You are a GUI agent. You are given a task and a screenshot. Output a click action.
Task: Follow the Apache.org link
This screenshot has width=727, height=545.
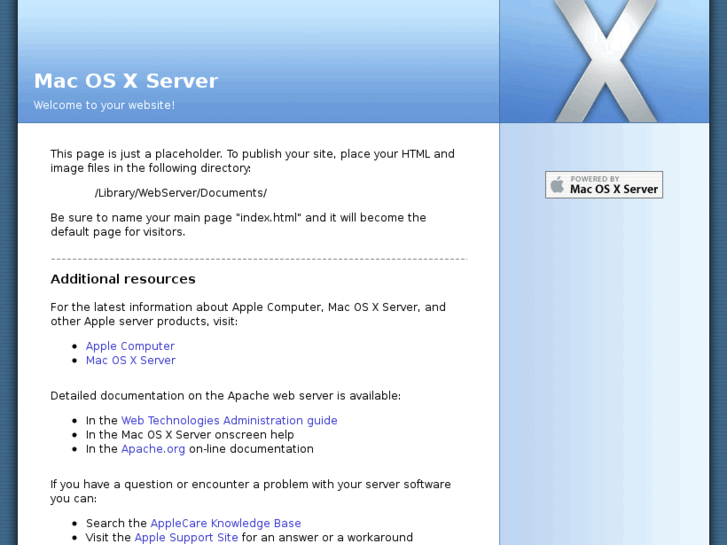(153, 449)
